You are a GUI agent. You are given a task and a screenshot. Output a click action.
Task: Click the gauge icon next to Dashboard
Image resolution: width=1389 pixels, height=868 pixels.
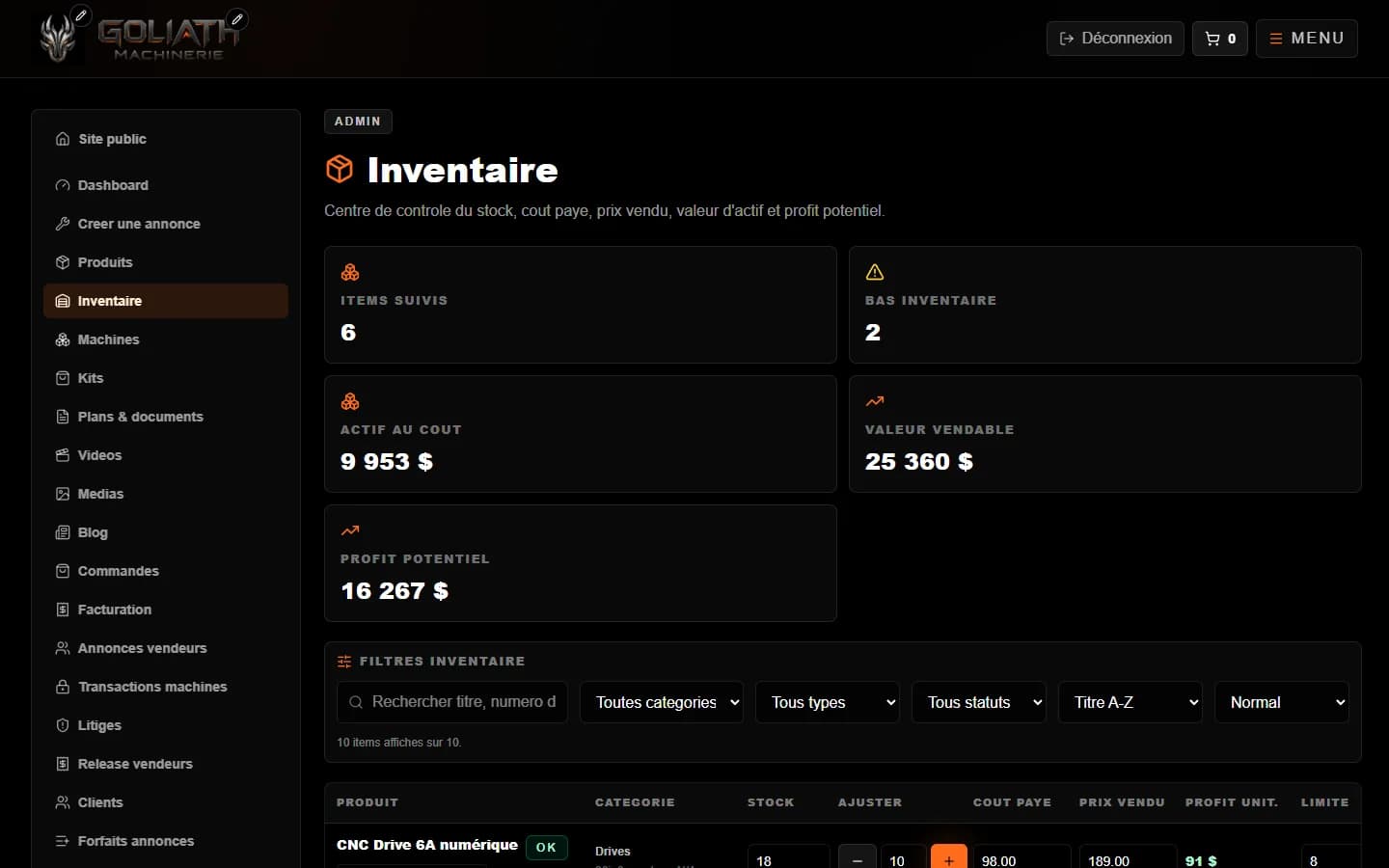(x=63, y=185)
